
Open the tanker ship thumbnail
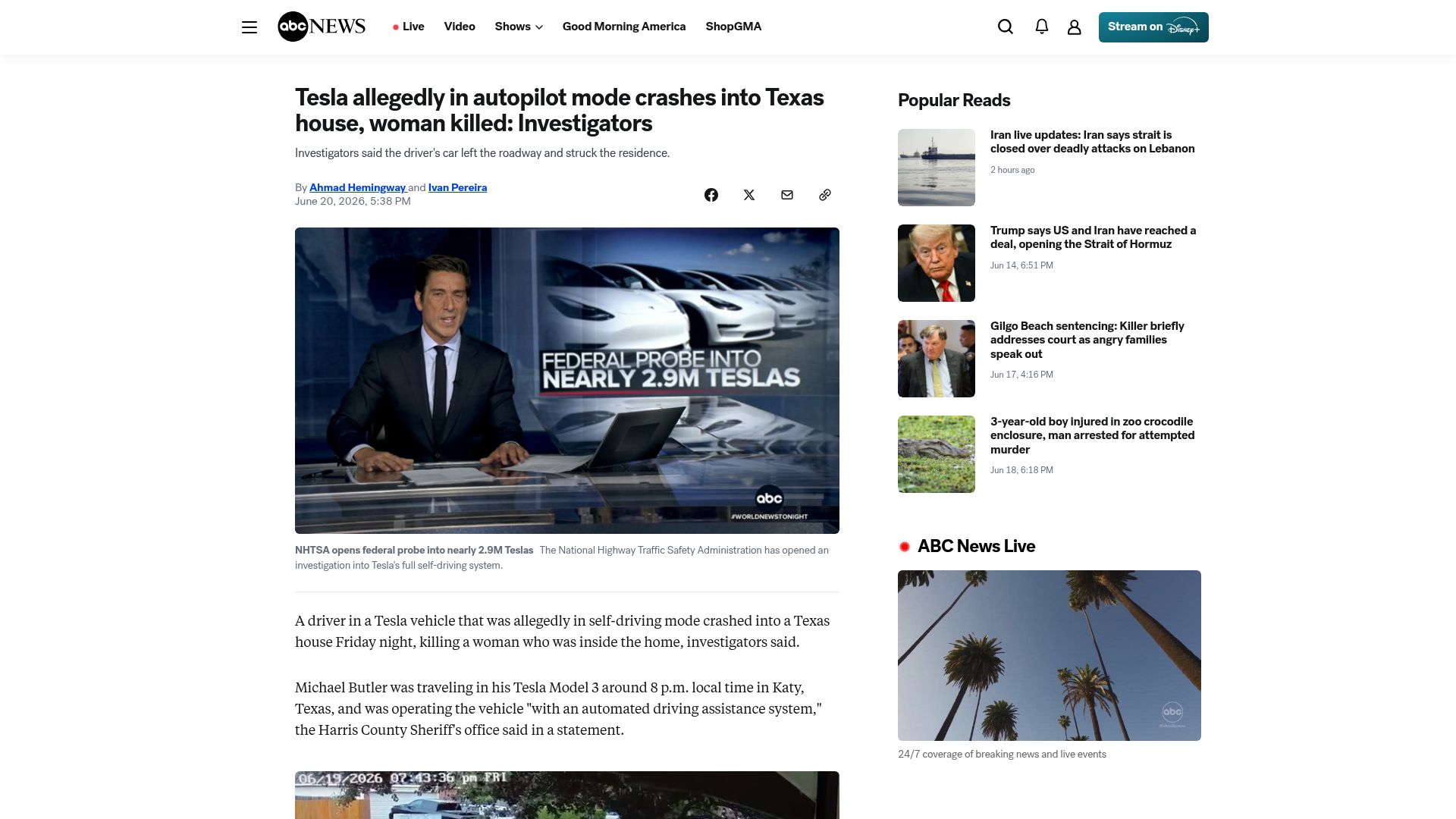pos(937,168)
